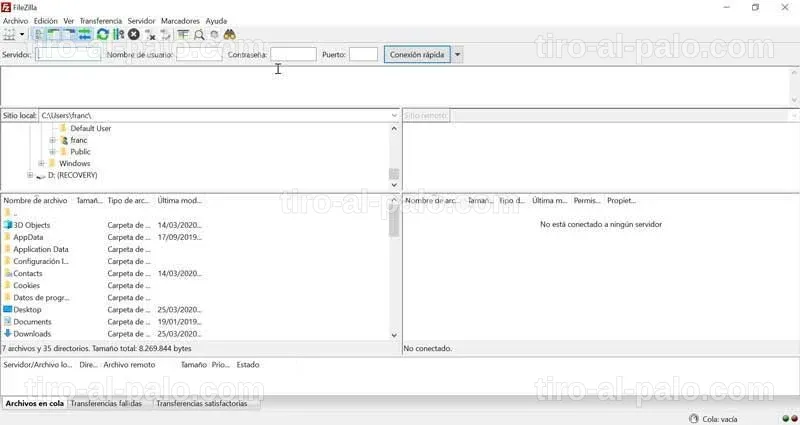Viewport: 800px width, 425px height.
Task: Select Default User in the local tree
Action: (x=90, y=128)
